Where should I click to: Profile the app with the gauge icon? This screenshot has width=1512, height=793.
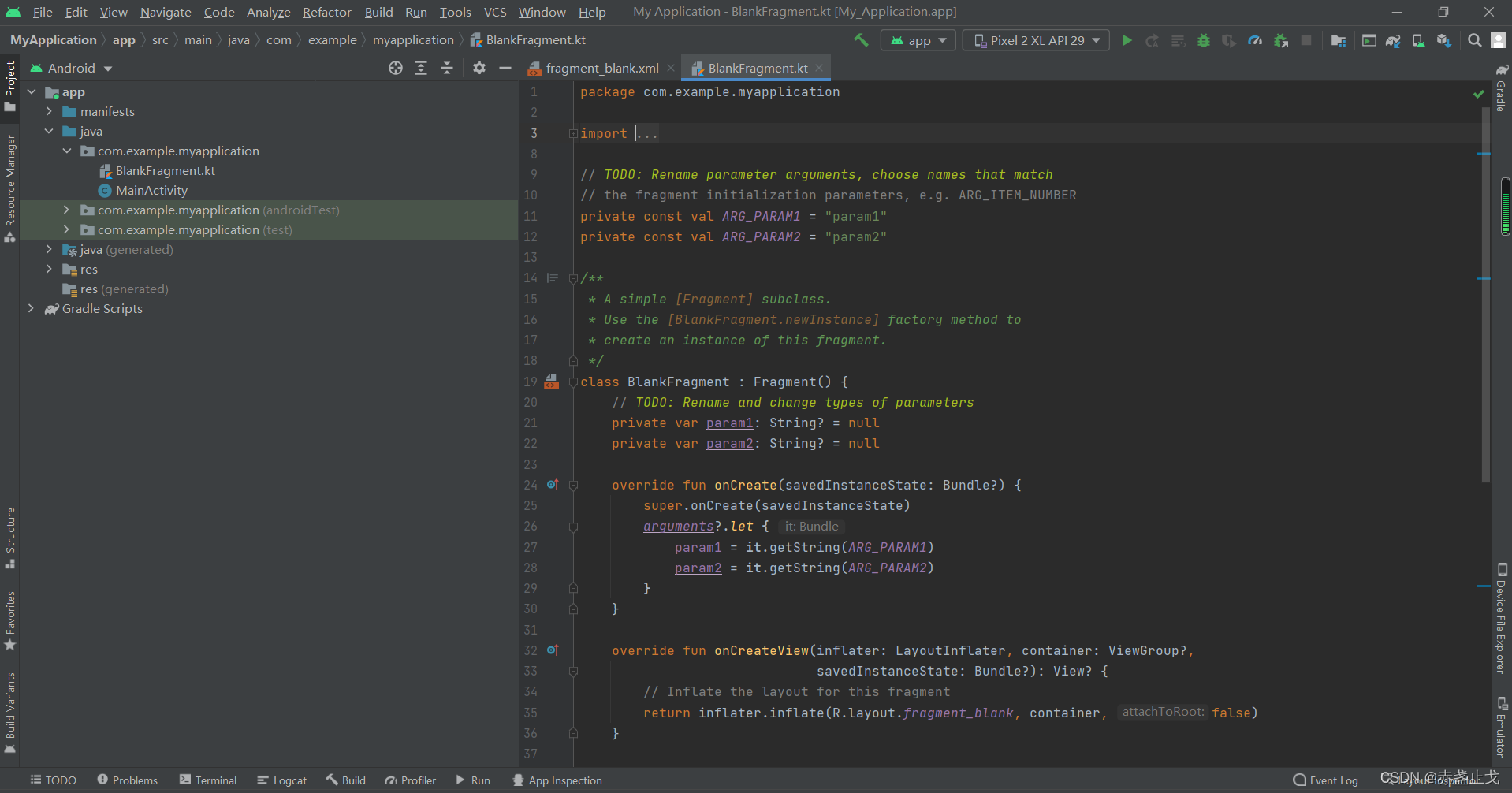[1255, 39]
